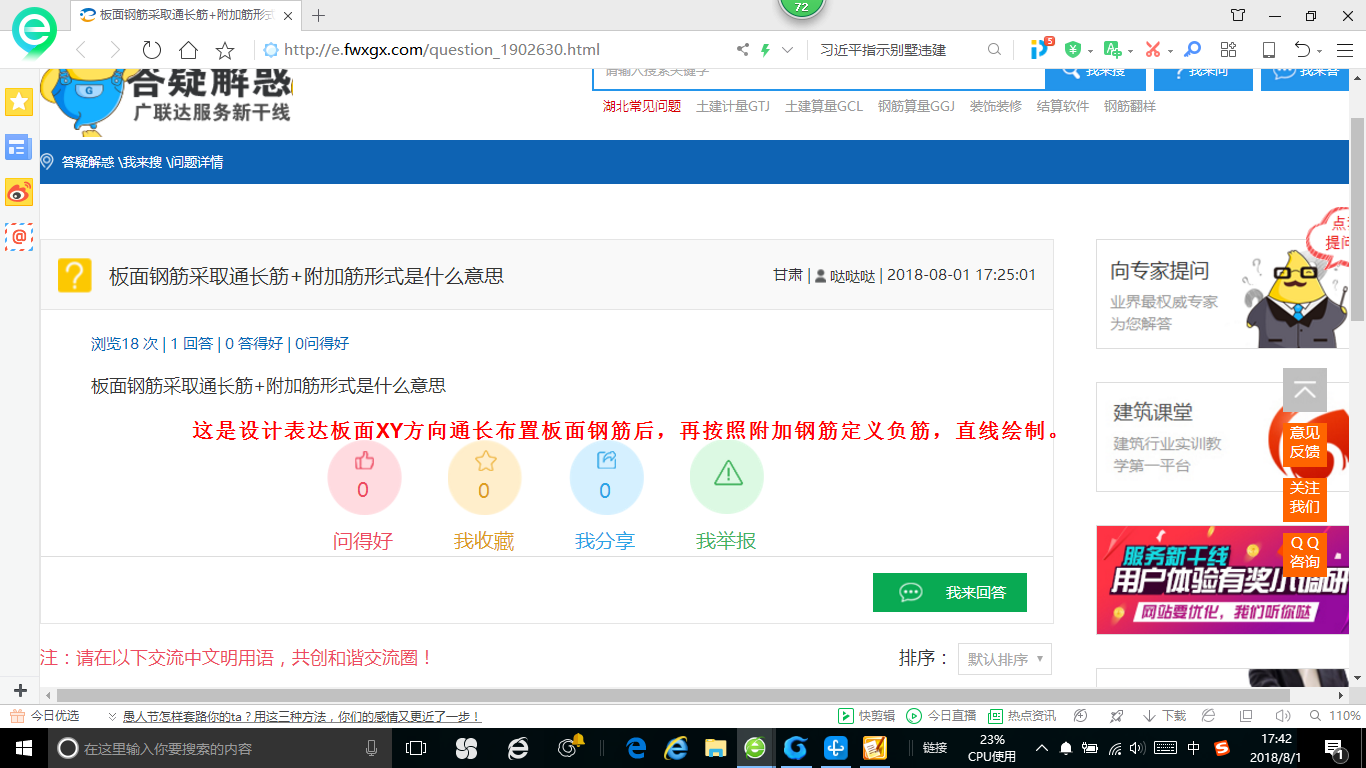Click the 我收藏 star circle
1366x768 pixels.
point(485,478)
